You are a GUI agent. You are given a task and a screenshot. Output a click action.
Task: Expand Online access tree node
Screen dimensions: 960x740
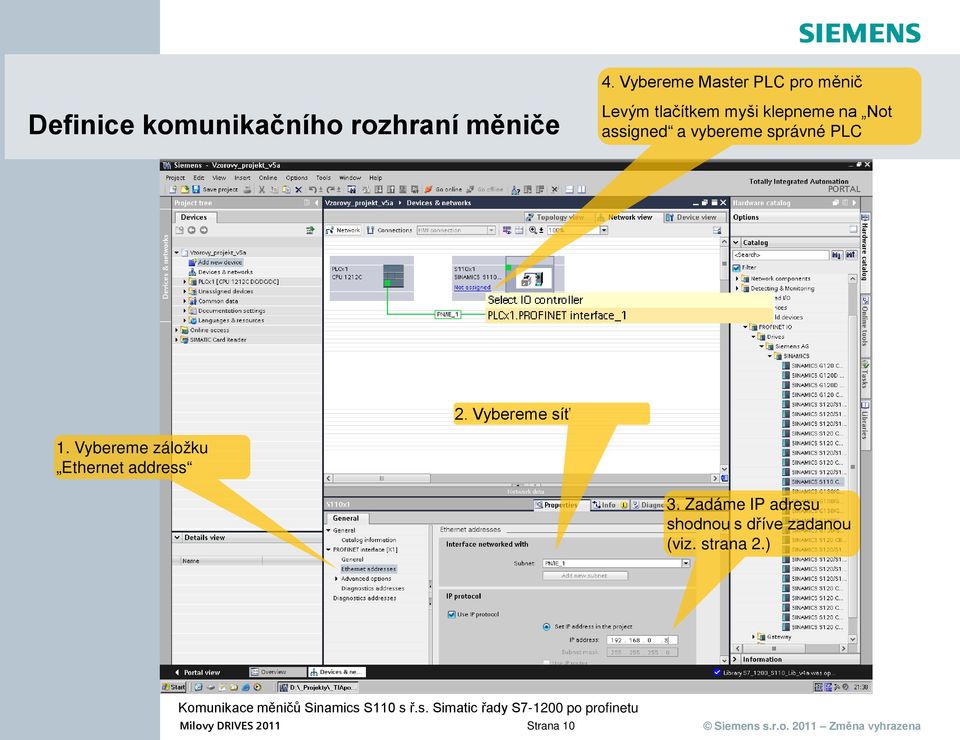click(176, 330)
